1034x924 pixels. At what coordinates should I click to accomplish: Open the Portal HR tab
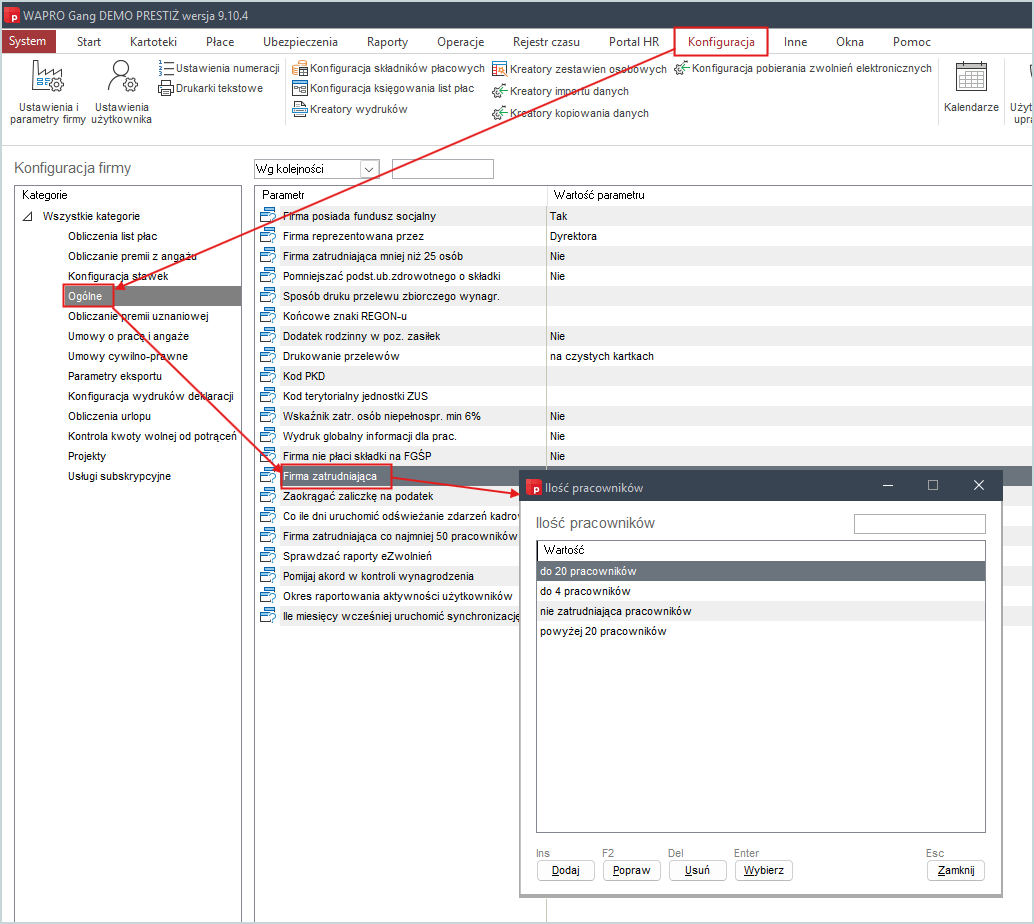coord(634,42)
